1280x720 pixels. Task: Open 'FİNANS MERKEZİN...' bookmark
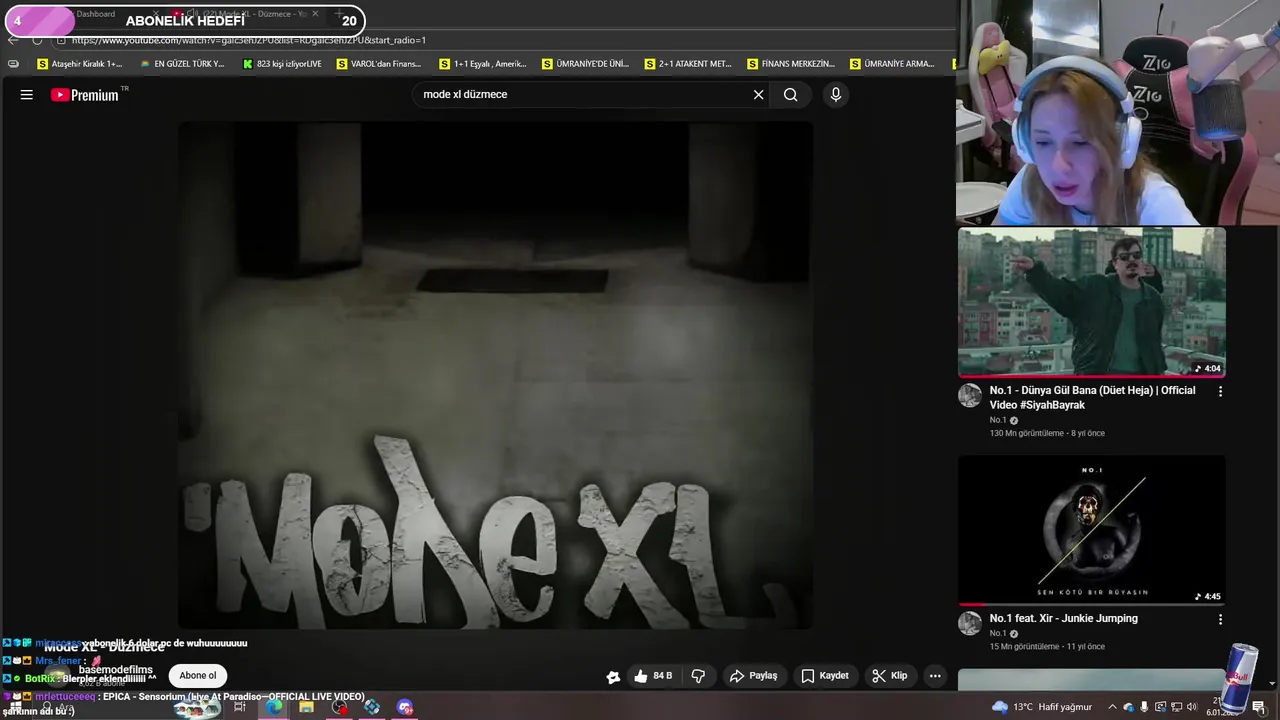(790, 64)
